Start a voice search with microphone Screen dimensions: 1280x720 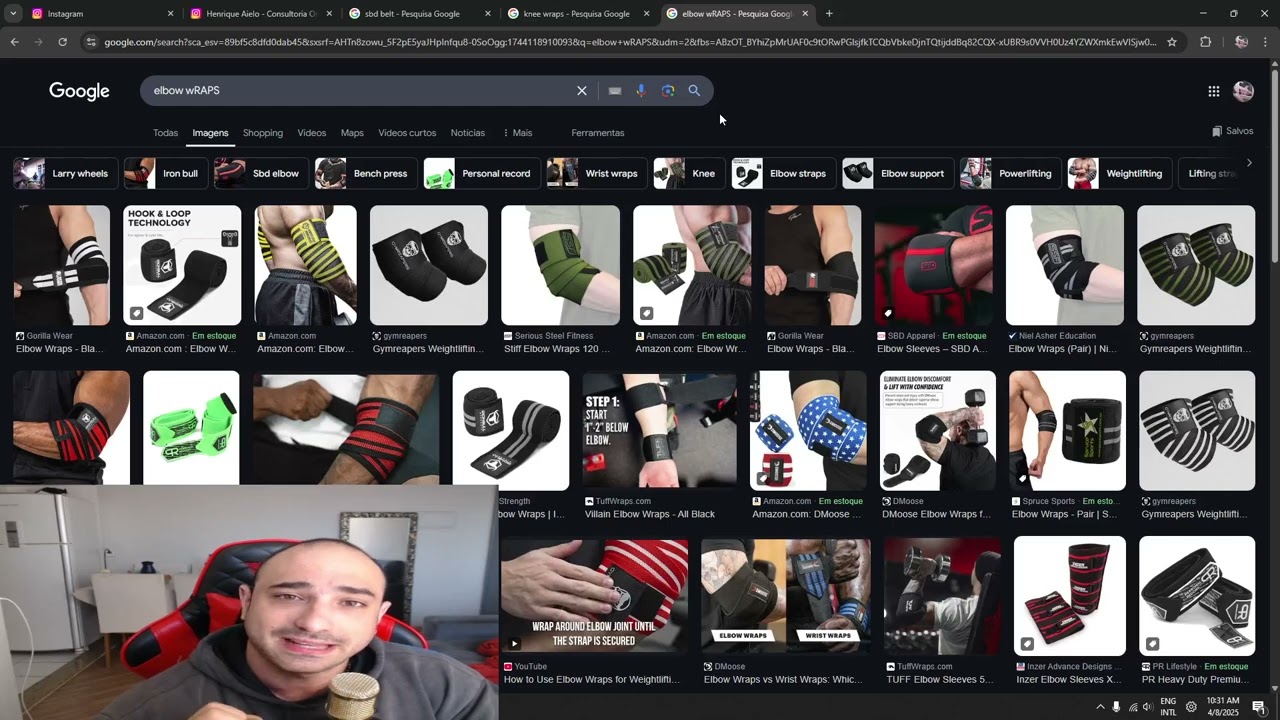click(641, 90)
